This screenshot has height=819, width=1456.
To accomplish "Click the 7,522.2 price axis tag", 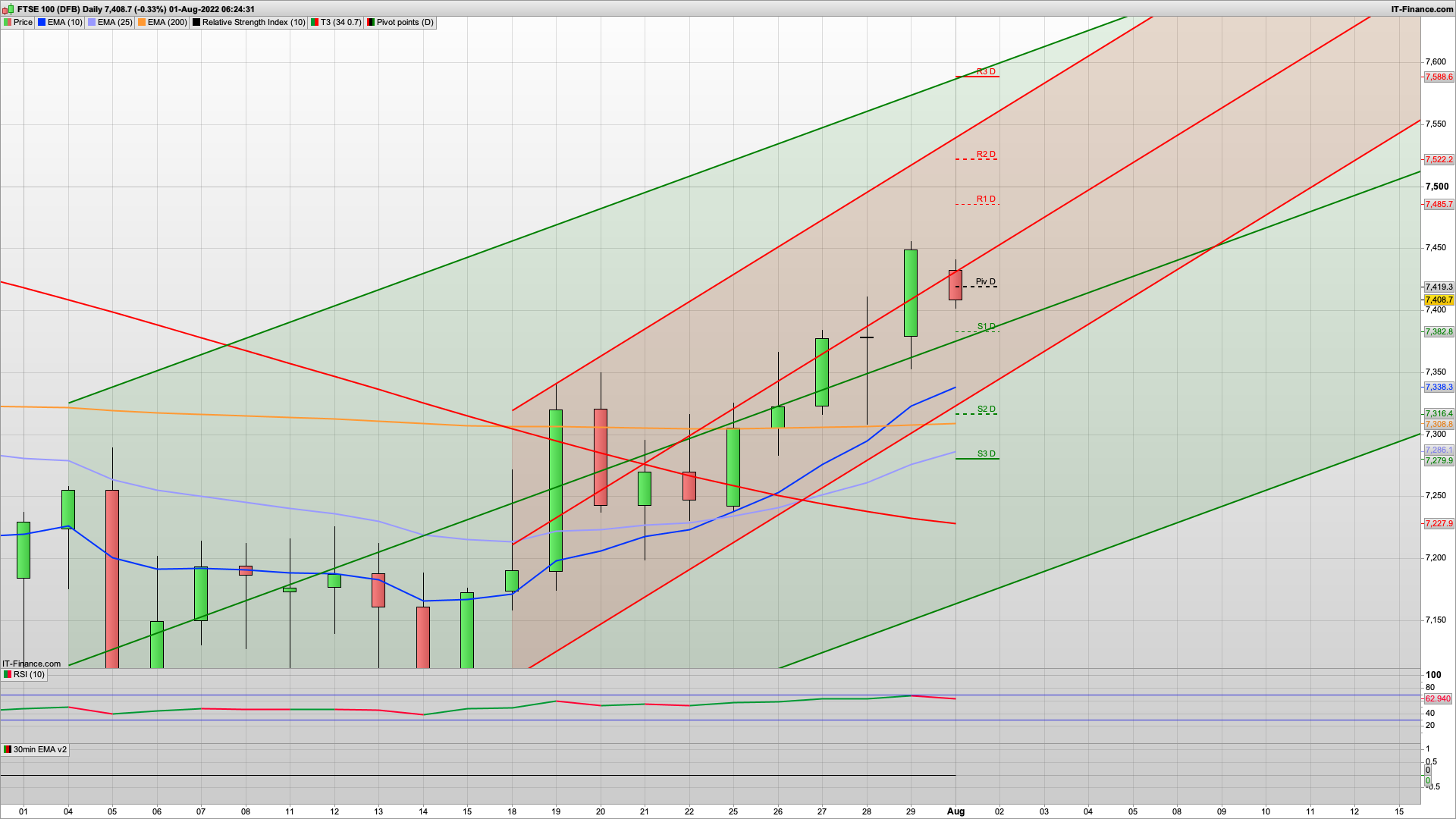I will (1439, 159).
